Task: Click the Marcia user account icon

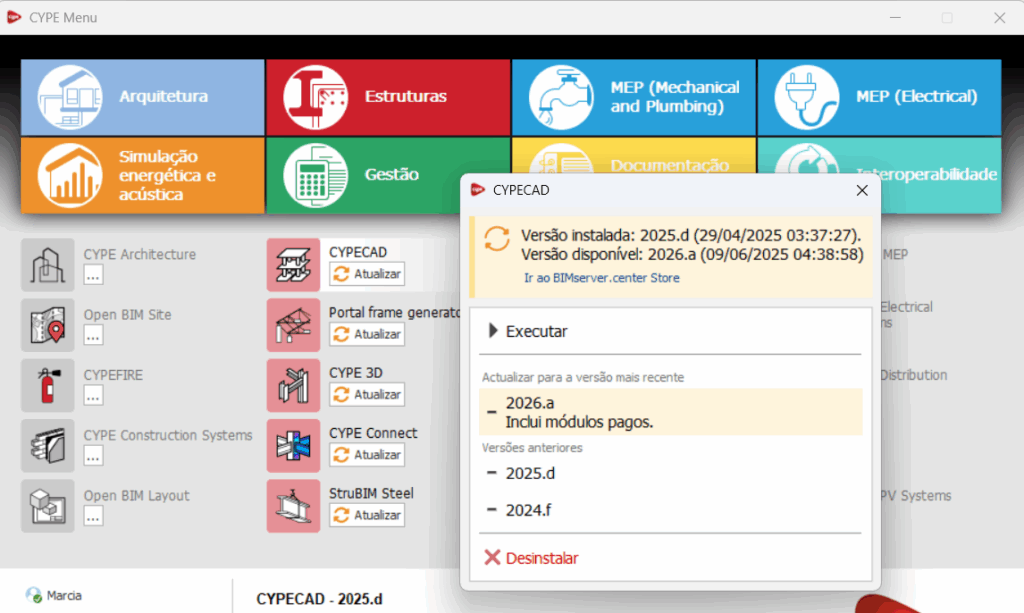Action: point(34,595)
